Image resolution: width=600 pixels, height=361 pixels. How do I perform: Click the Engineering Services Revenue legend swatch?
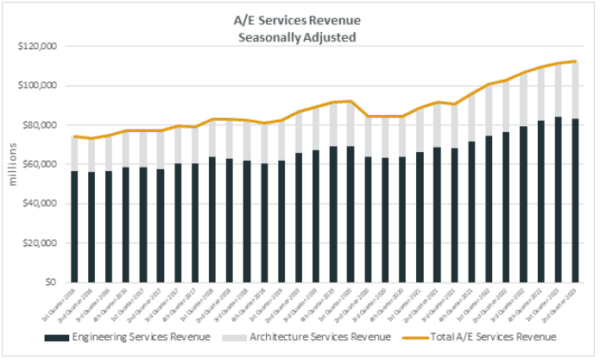coord(57,338)
